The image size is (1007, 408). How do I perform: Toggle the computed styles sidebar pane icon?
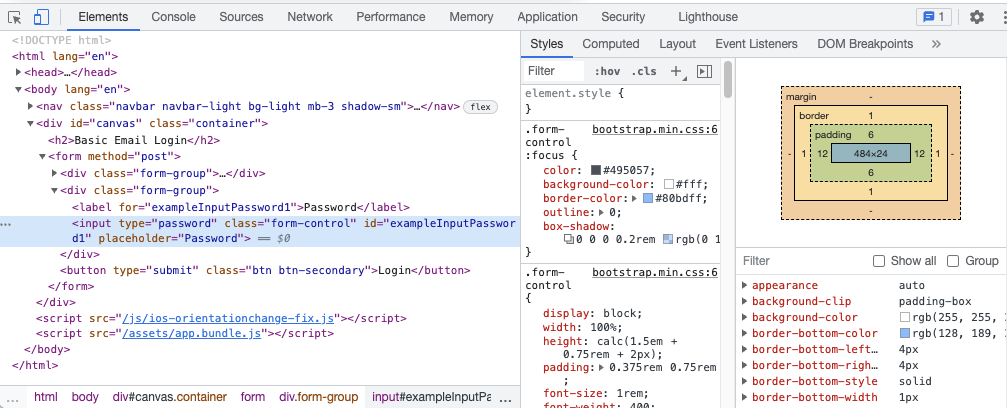tap(705, 71)
